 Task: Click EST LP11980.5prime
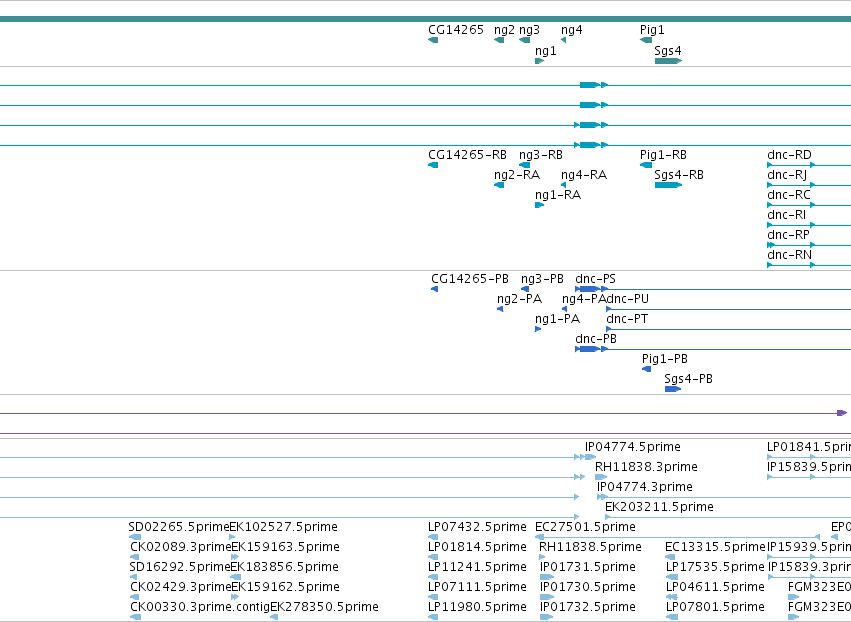click(477, 608)
